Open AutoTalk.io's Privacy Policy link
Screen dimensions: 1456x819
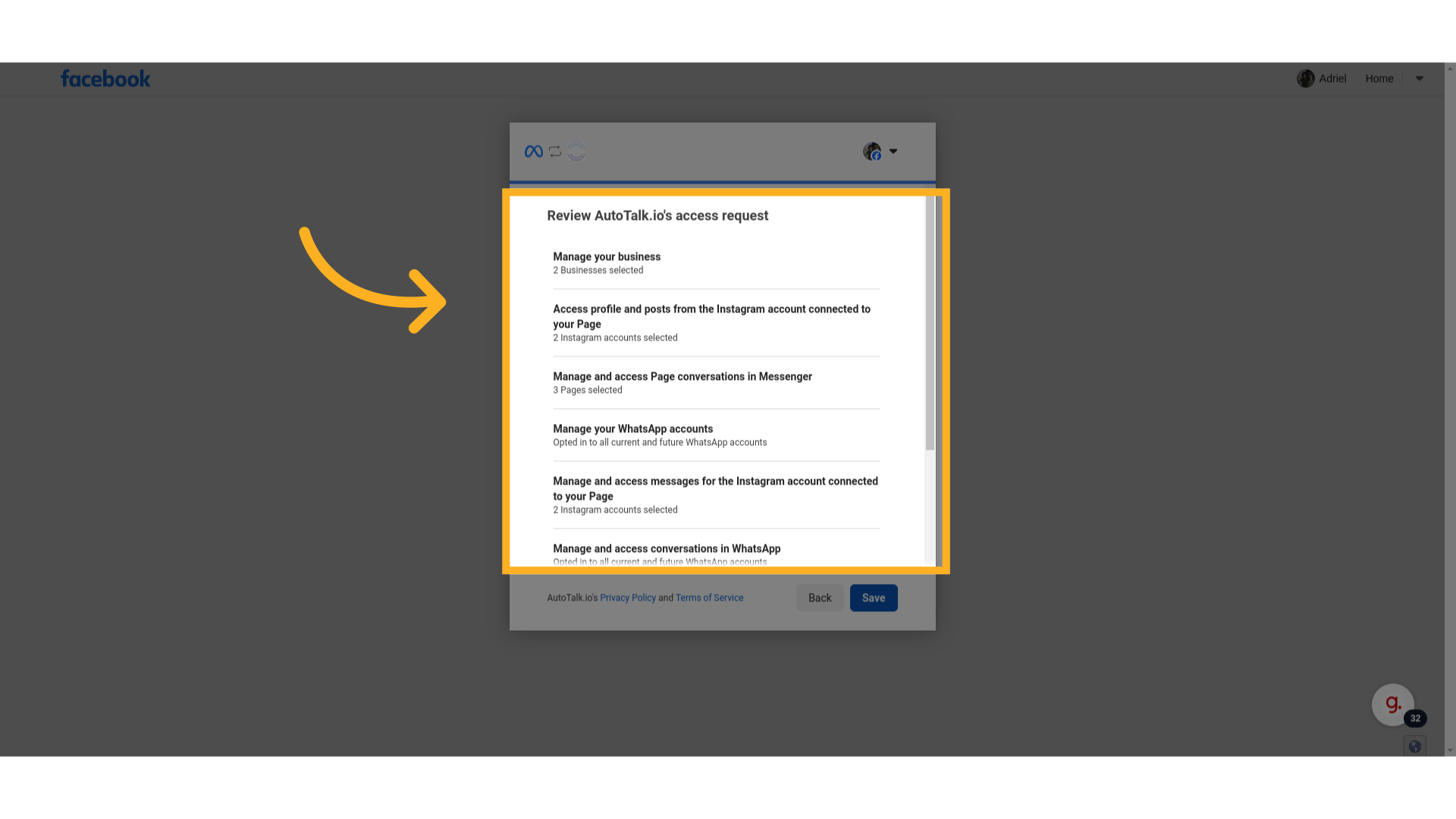point(627,598)
